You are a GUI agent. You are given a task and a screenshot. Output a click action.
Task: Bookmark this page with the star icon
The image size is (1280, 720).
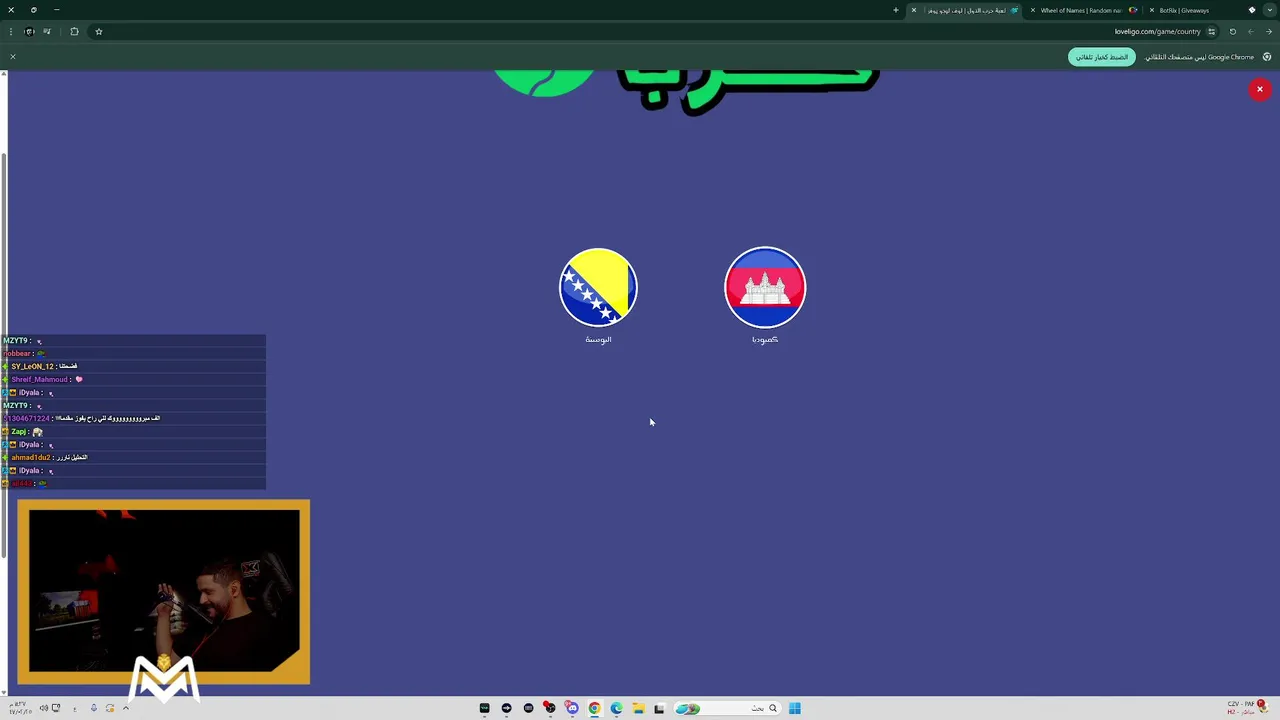coord(99,32)
